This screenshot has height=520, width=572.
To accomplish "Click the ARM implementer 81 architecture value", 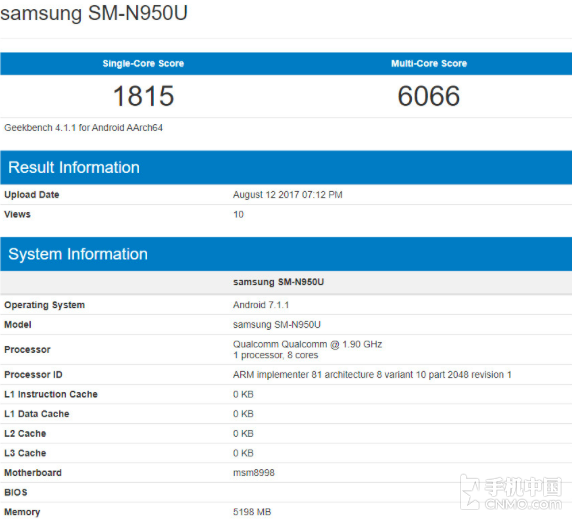I will pyautogui.click(x=372, y=375).
